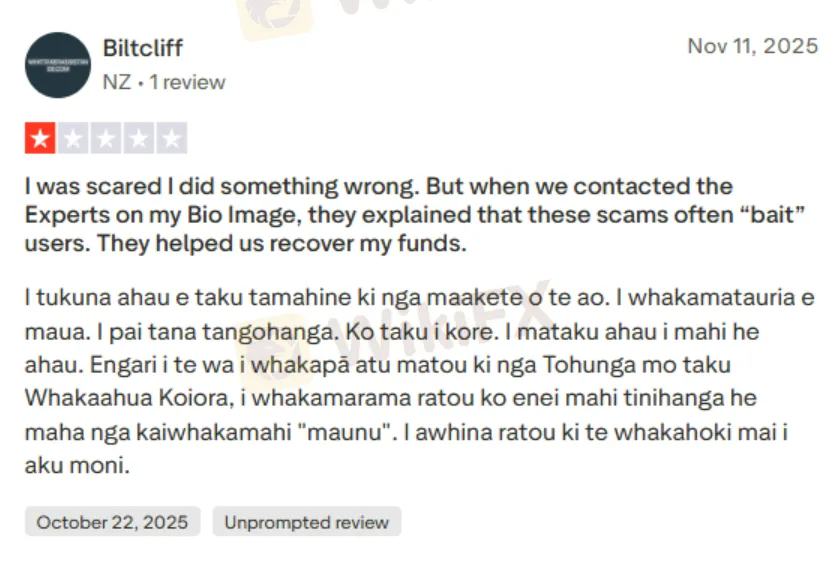Click the Nov 11, 2025 review date
The image size is (827, 564).
point(752,47)
